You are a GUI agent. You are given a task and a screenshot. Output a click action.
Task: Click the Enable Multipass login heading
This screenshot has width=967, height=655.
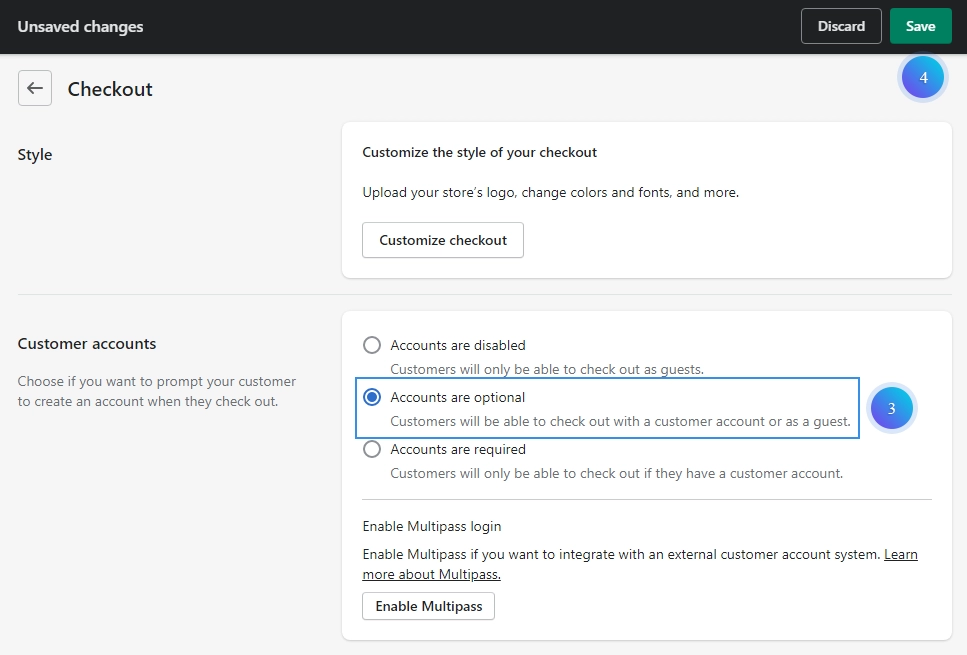pos(432,526)
